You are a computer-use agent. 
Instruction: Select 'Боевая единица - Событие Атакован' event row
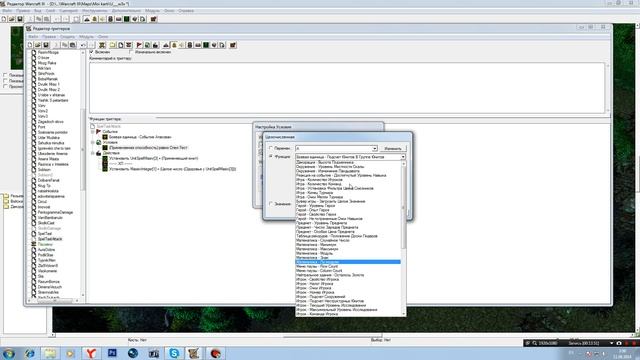(x=140, y=137)
